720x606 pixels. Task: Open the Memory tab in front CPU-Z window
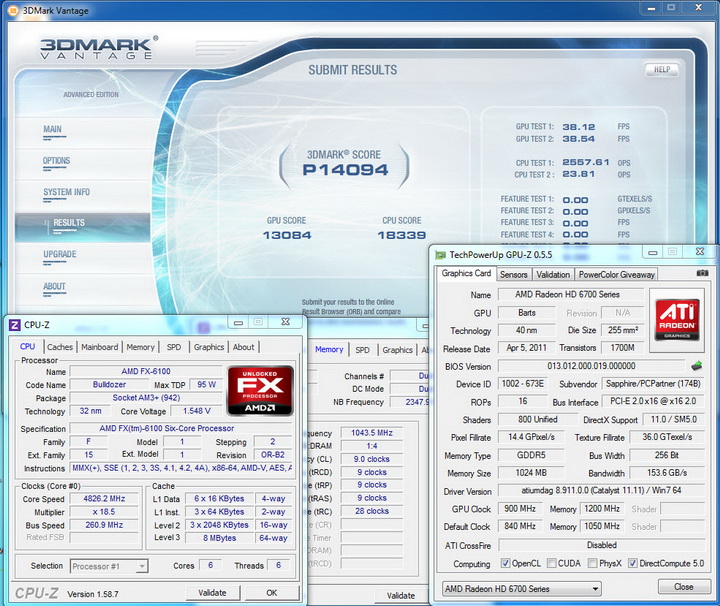pos(141,347)
